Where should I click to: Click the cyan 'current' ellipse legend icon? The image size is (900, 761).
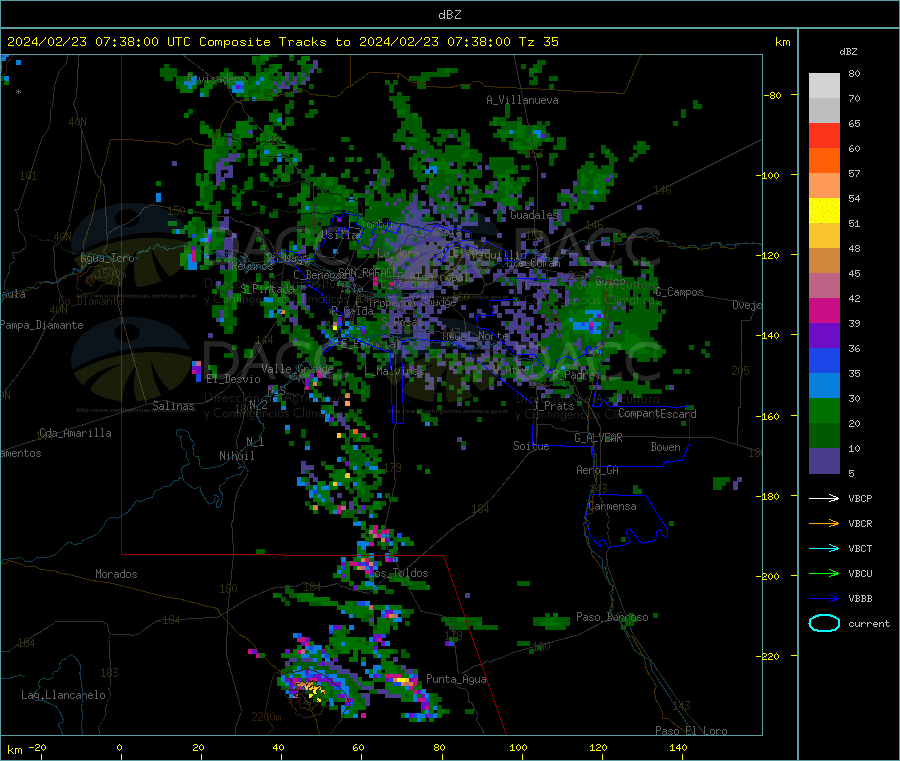pyautogui.click(x=824, y=623)
